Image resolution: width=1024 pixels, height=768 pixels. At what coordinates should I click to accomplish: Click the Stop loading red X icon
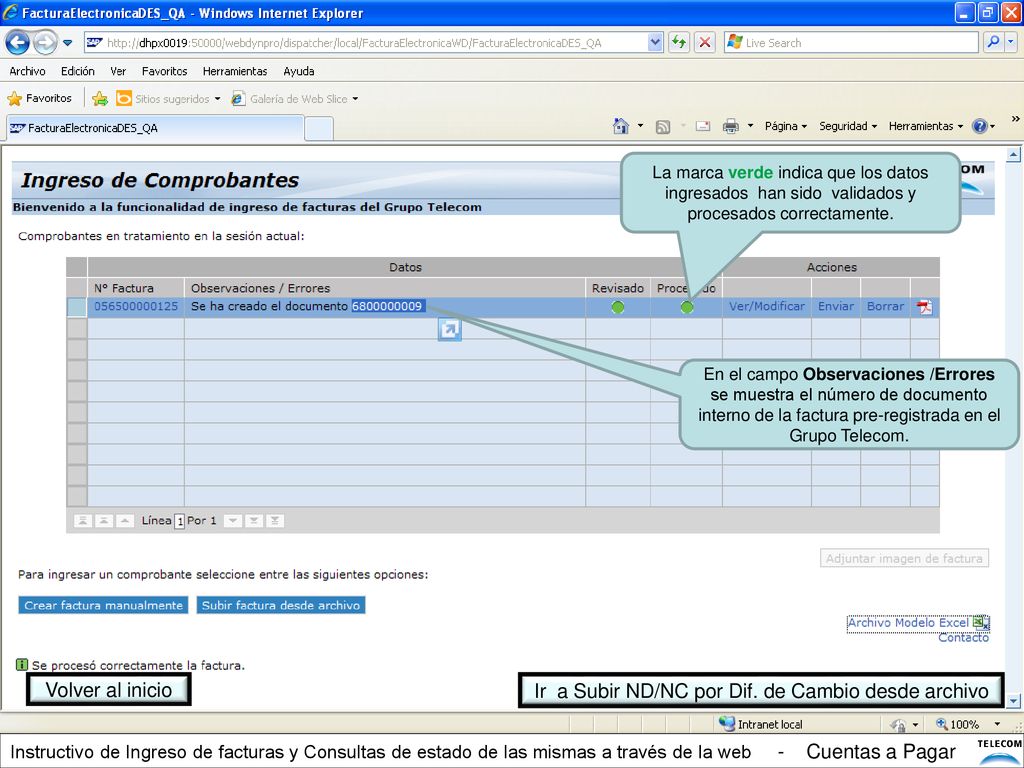[705, 43]
